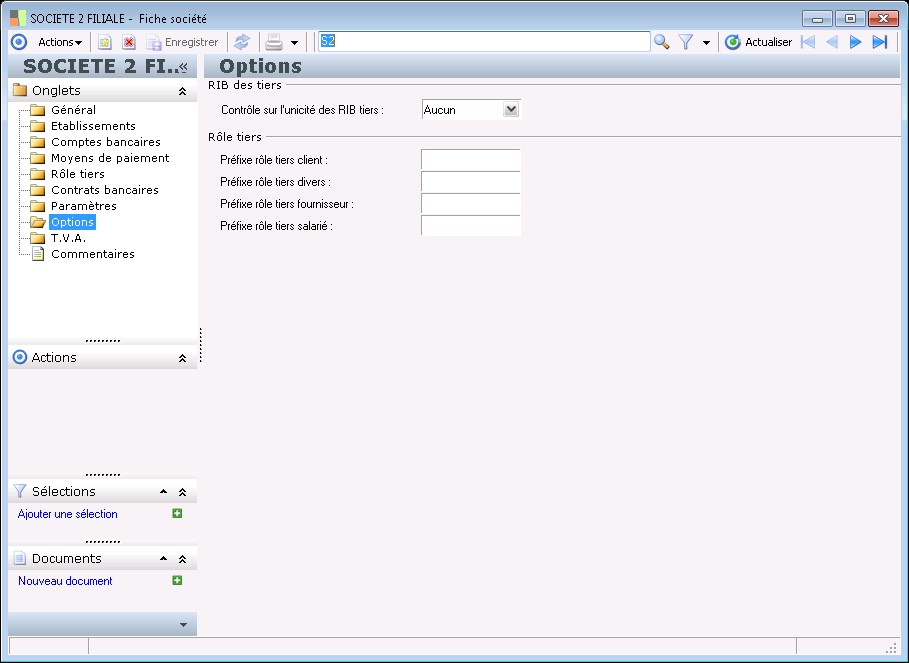Image resolution: width=909 pixels, height=663 pixels.
Task: Open the Actions menu in toolbar
Action: [x=60, y=42]
